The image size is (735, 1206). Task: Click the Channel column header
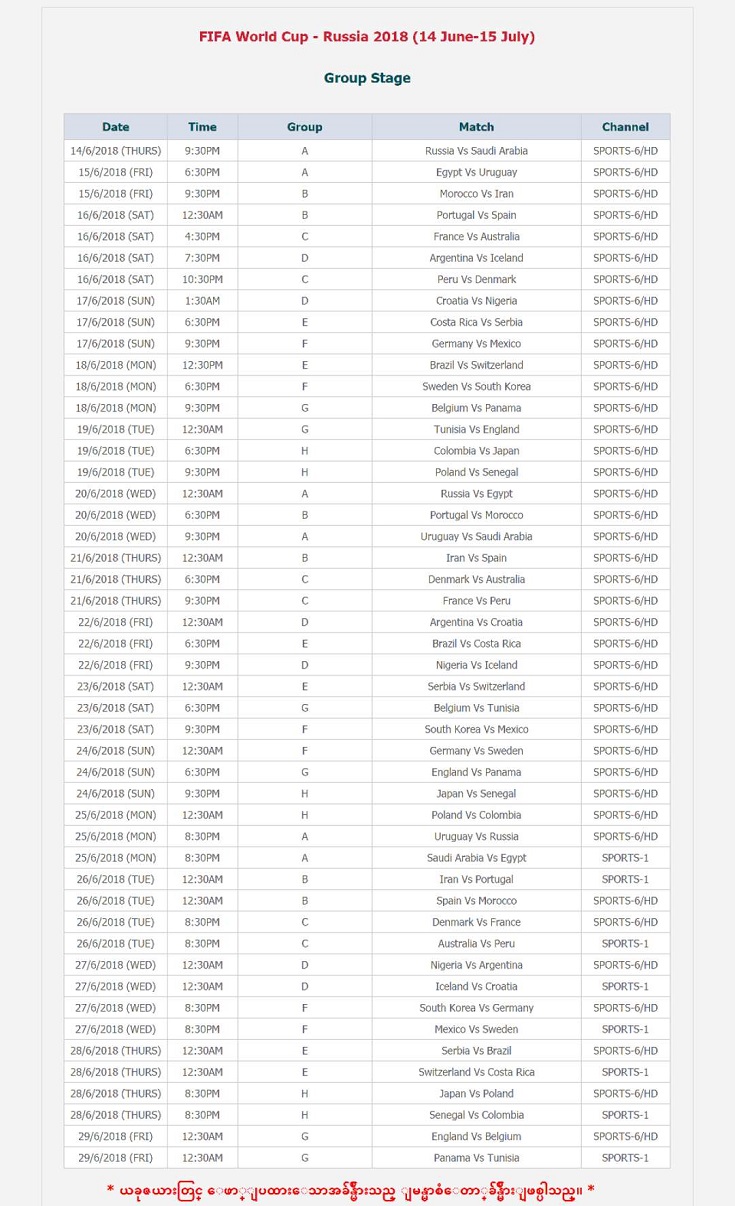[x=625, y=127]
